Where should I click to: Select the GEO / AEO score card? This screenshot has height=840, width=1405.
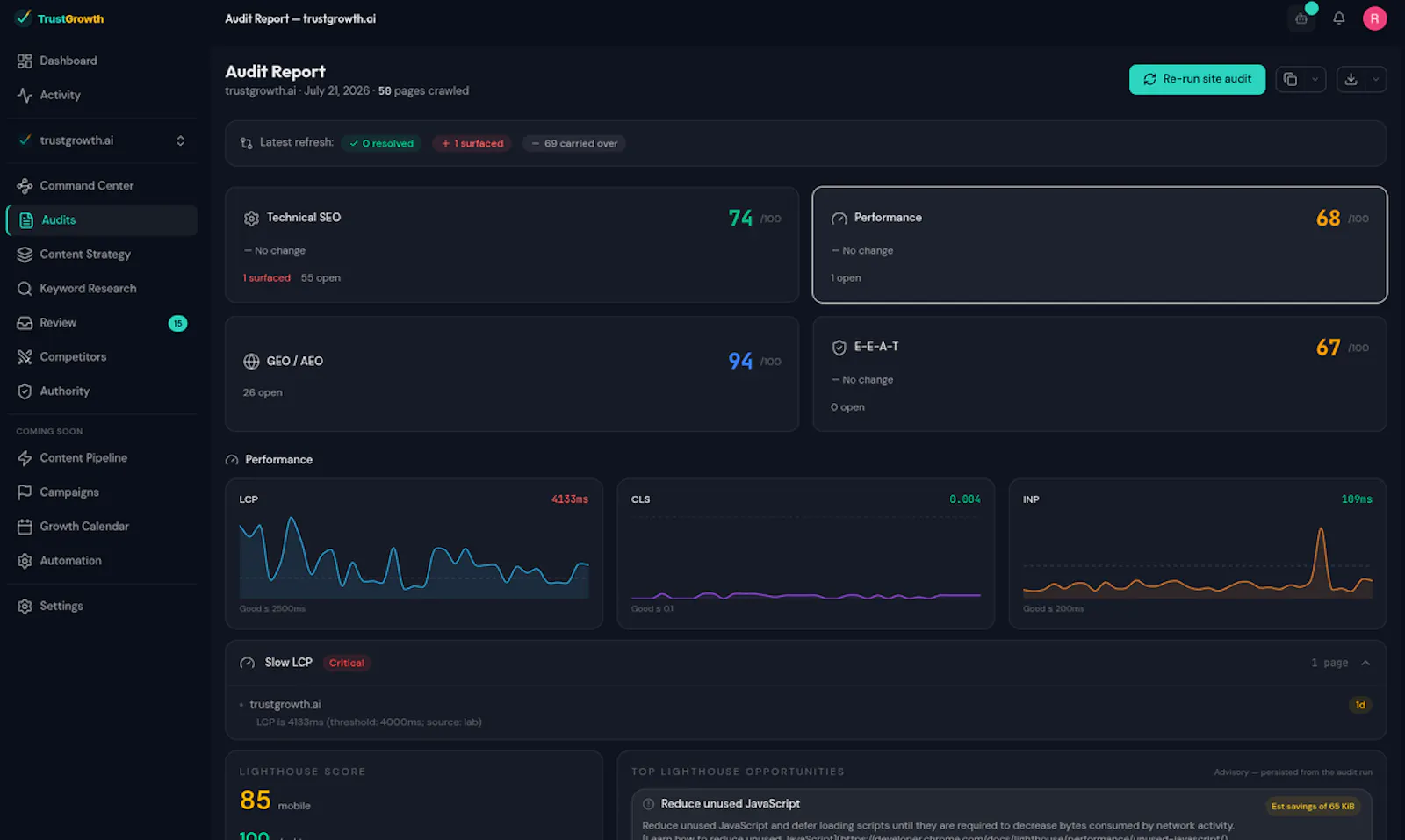(512, 374)
